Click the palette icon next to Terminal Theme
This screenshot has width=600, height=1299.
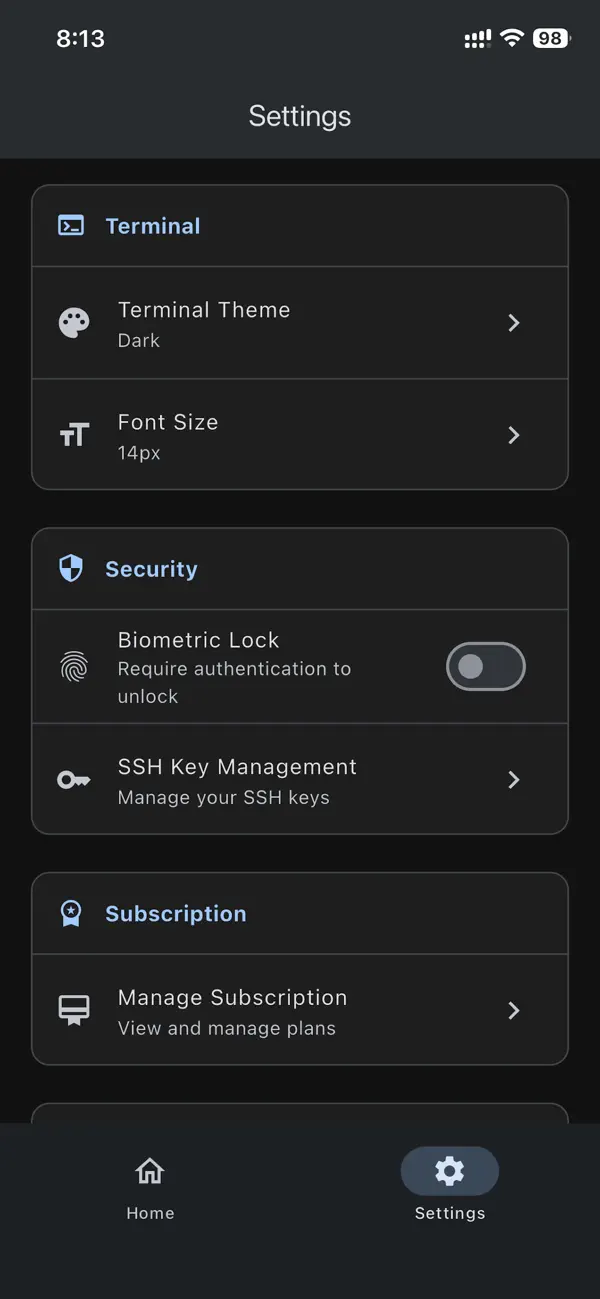click(74, 323)
